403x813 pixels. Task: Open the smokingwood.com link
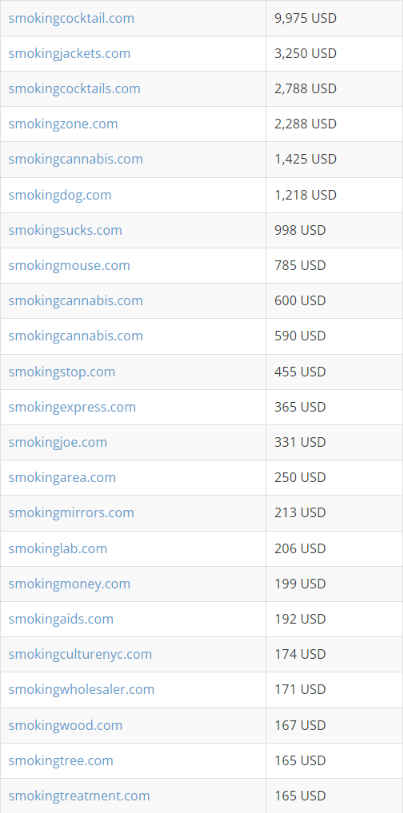point(65,725)
